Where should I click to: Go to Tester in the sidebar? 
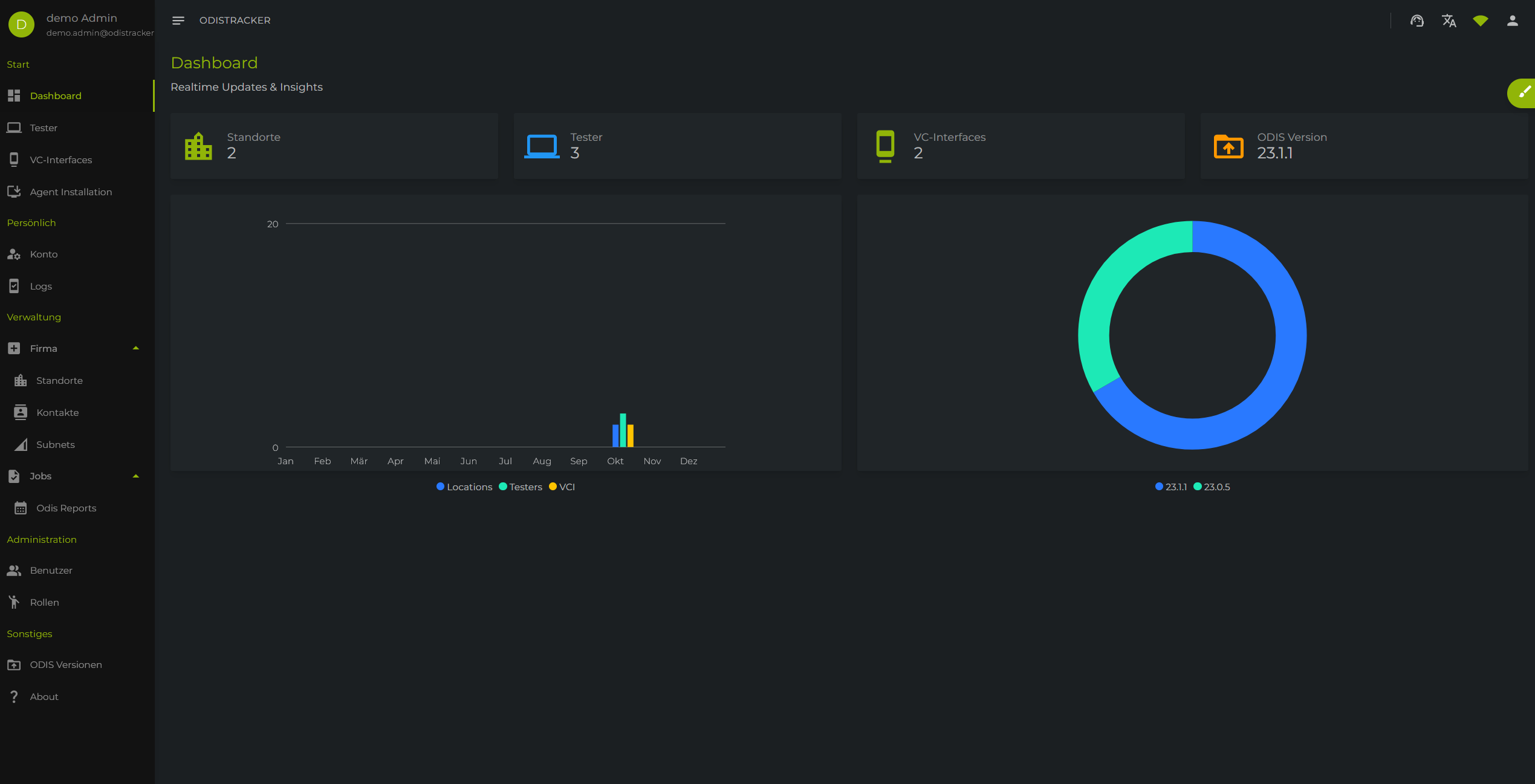[x=77, y=128]
